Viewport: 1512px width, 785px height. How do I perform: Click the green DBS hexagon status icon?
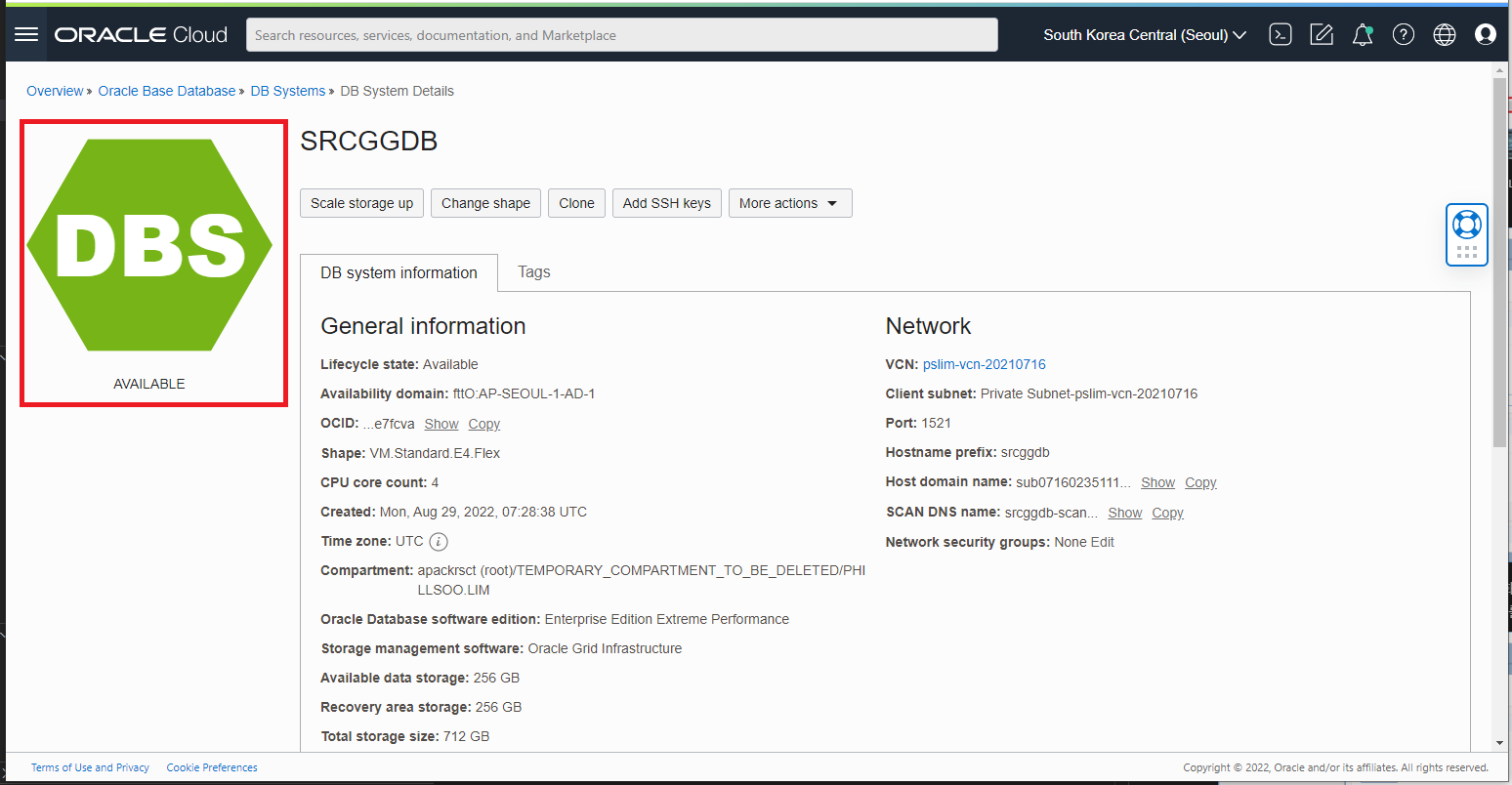(x=149, y=245)
